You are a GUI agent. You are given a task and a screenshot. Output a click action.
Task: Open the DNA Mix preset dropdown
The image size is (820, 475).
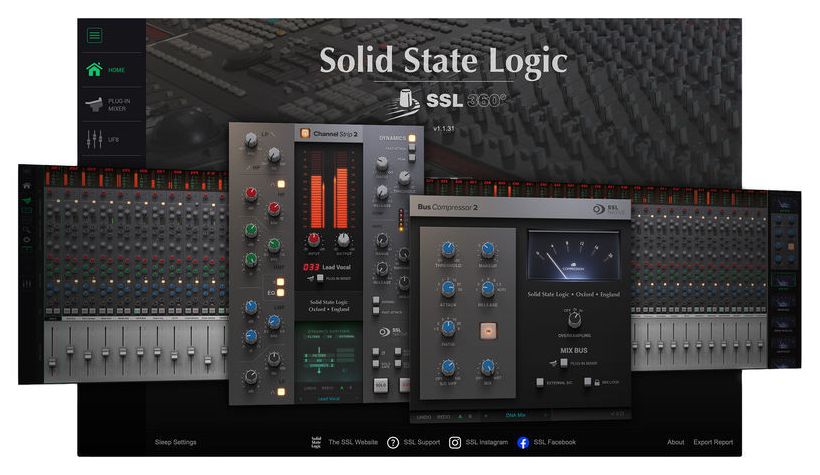[516, 415]
